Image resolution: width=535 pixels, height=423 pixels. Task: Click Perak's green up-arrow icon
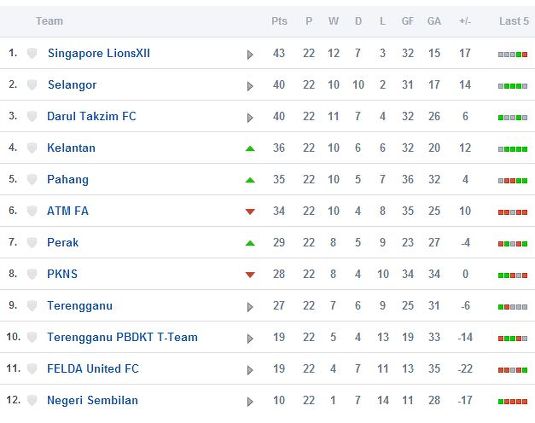pos(250,243)
